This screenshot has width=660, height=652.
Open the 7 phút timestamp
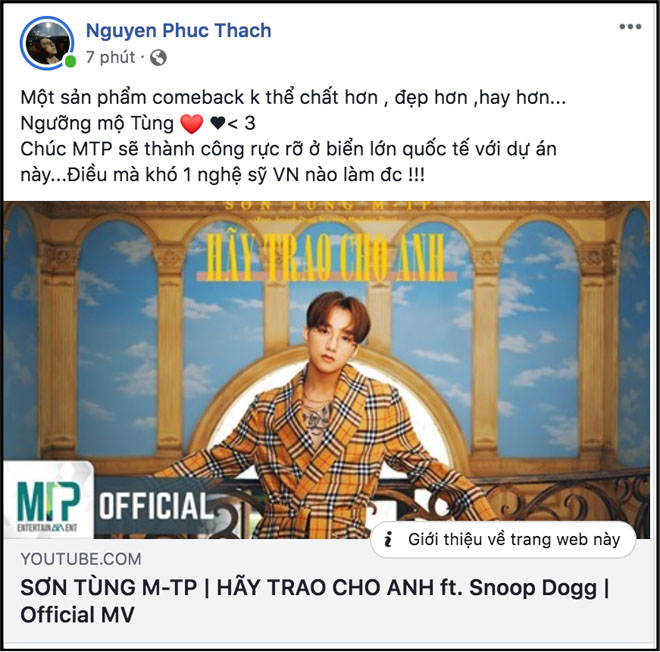[110, 57]
